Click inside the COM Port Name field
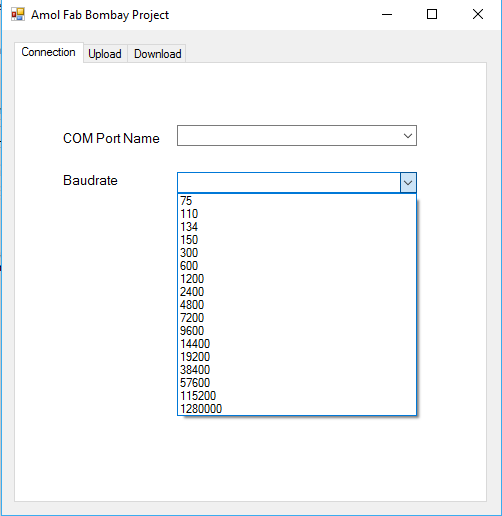Viewport: 502px width, 516px height. pyautogui.click(x=297, y=136)
